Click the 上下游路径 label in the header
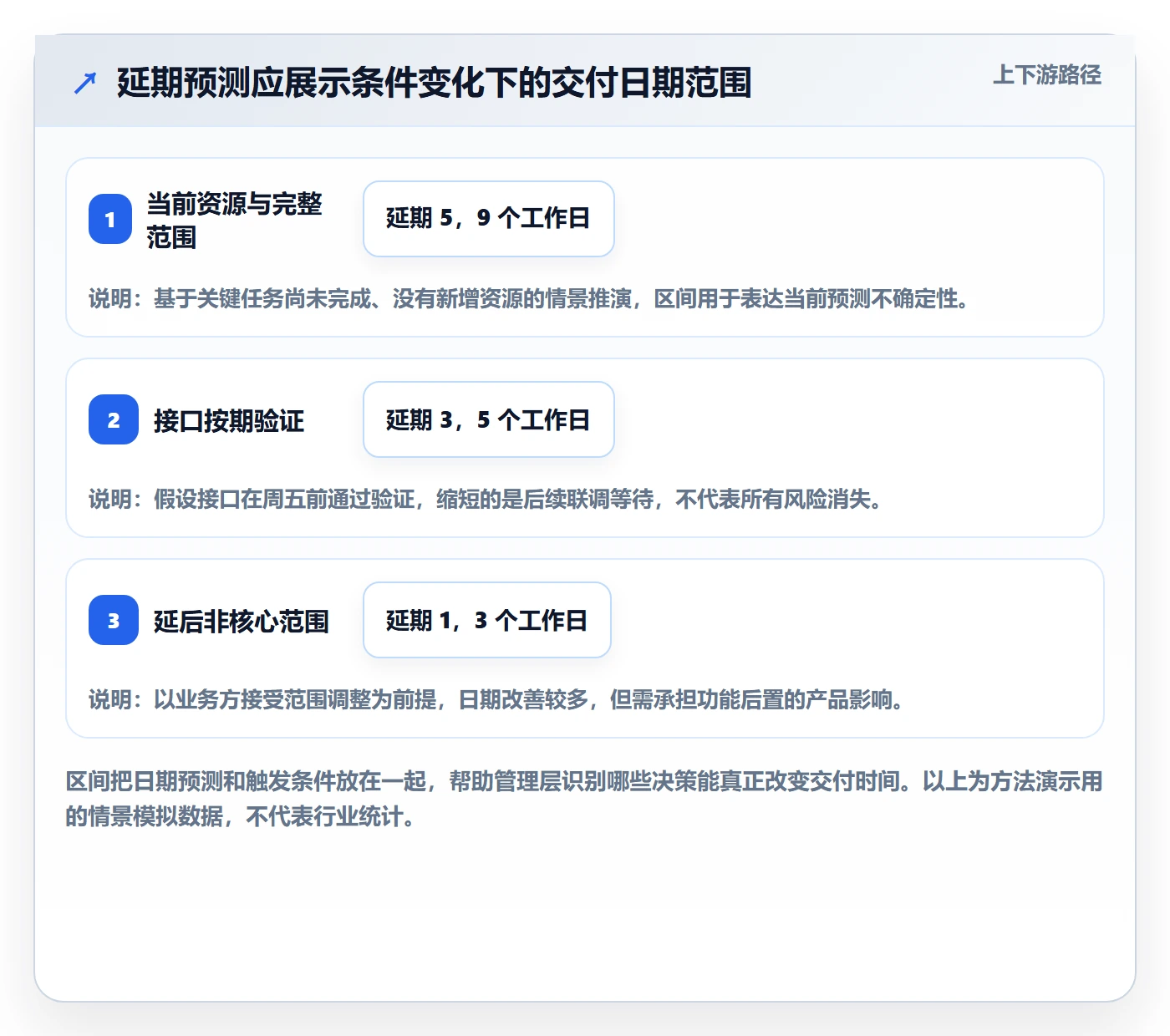Screen dimensions: 1170x1036 [1047, 75]
